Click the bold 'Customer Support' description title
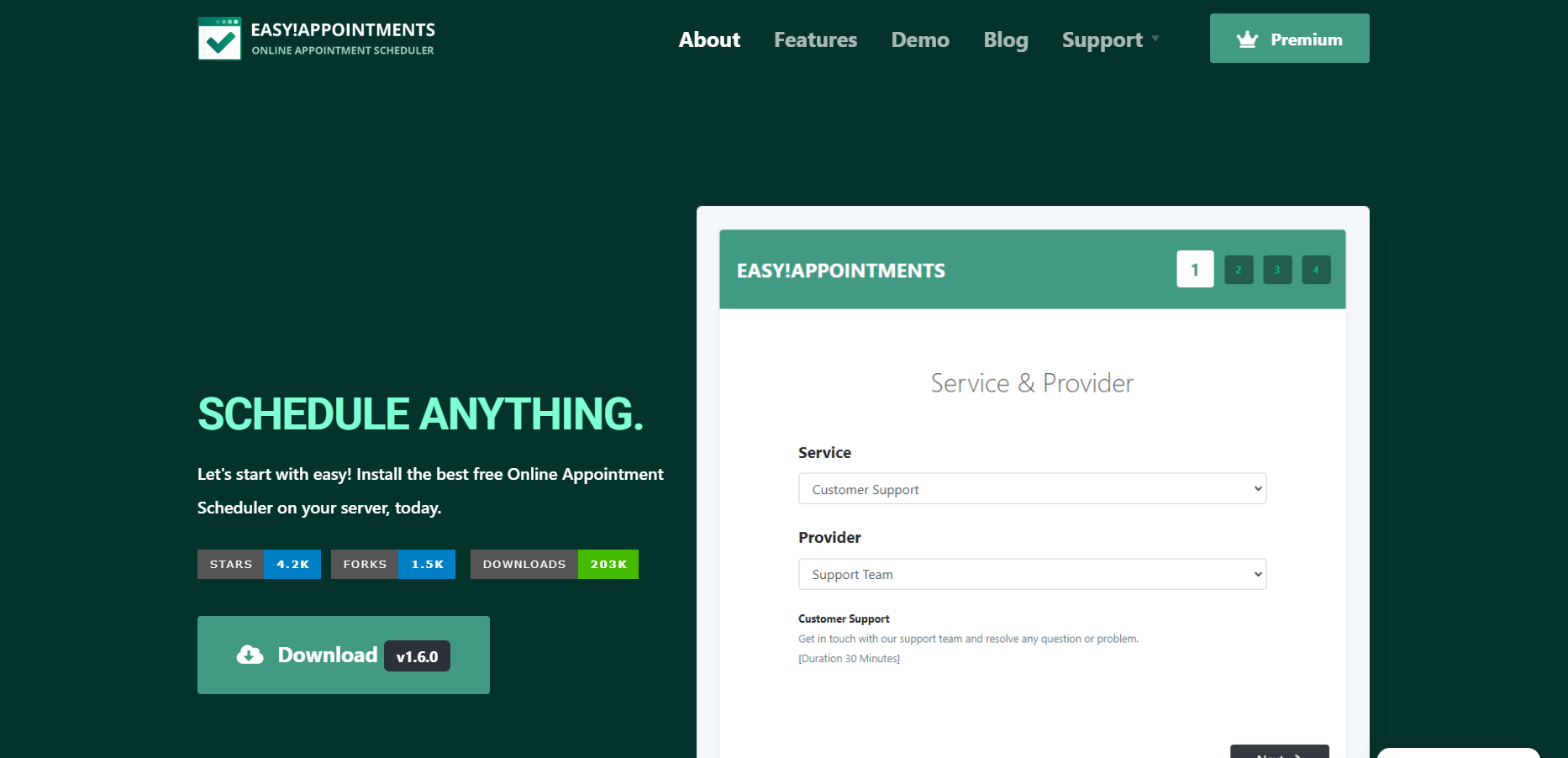1568x758 pixels. tap(844, 619)
